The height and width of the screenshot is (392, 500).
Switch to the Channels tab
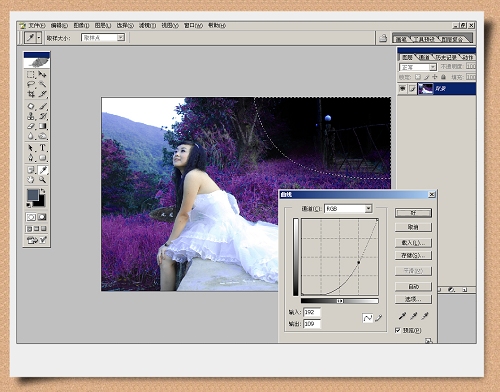point(424,57)
